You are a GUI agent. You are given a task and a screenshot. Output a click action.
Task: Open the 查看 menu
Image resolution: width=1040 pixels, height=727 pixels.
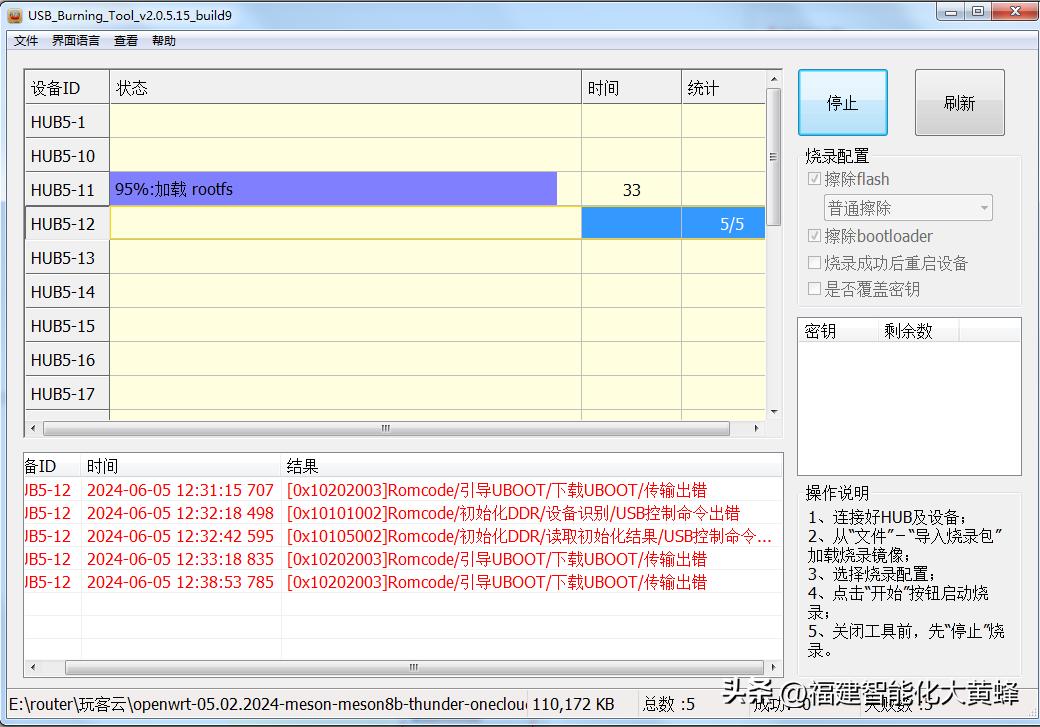[125, 40]
